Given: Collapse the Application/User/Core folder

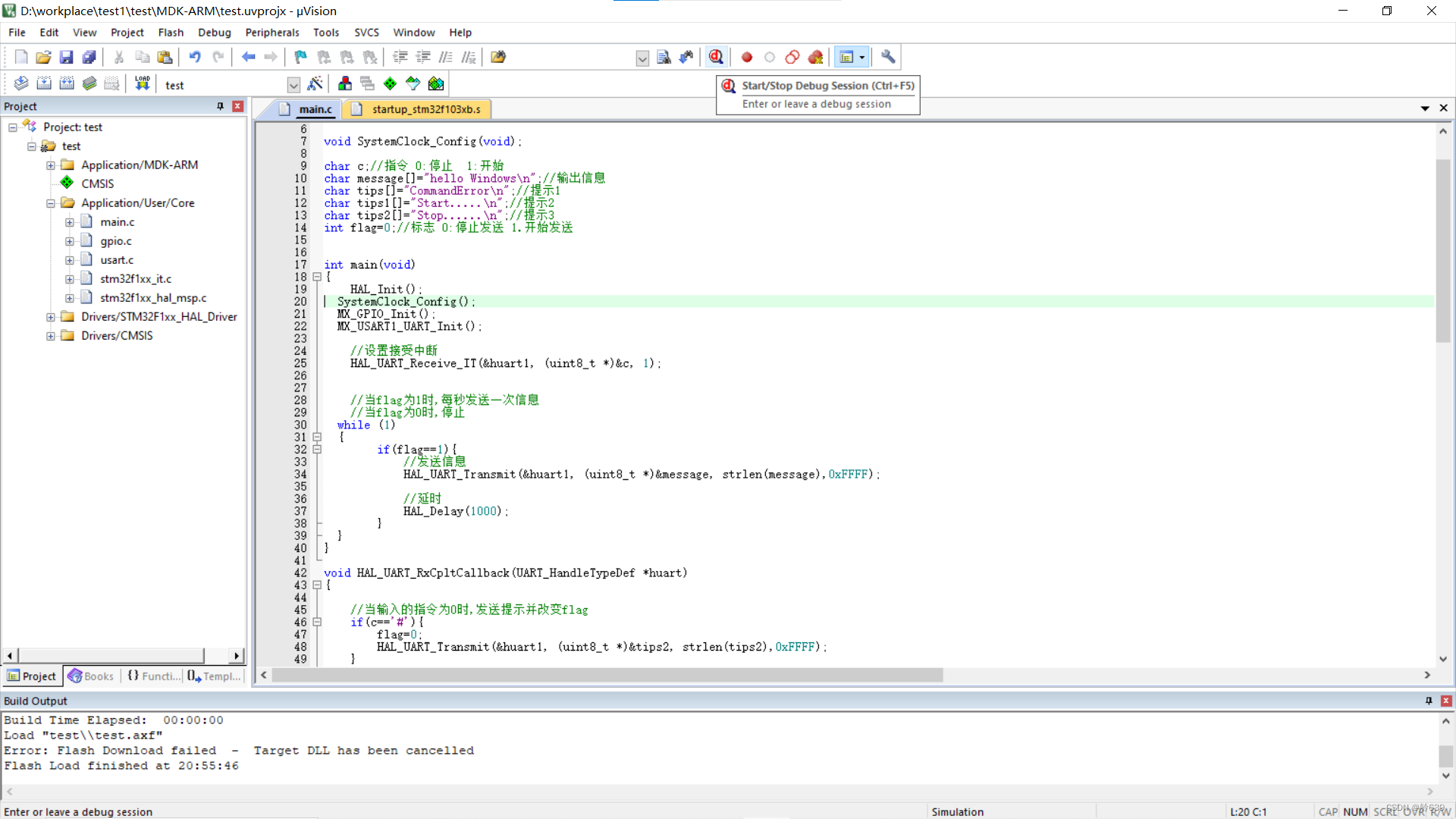Looking at the screenshot, I should 50,203.
